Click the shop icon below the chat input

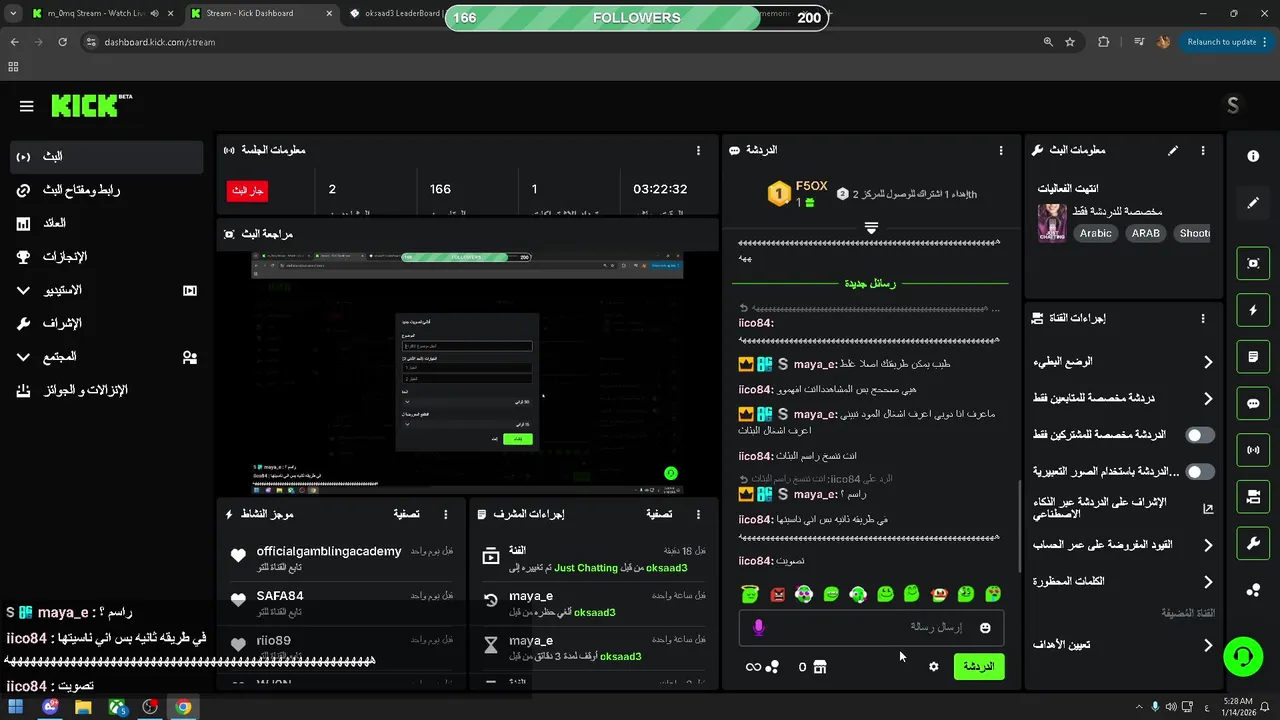click(x=820, y=667)
